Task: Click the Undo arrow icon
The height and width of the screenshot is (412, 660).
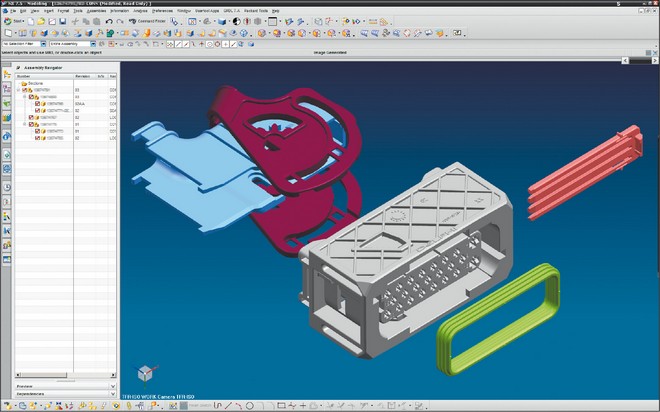Action: (108, 20)
